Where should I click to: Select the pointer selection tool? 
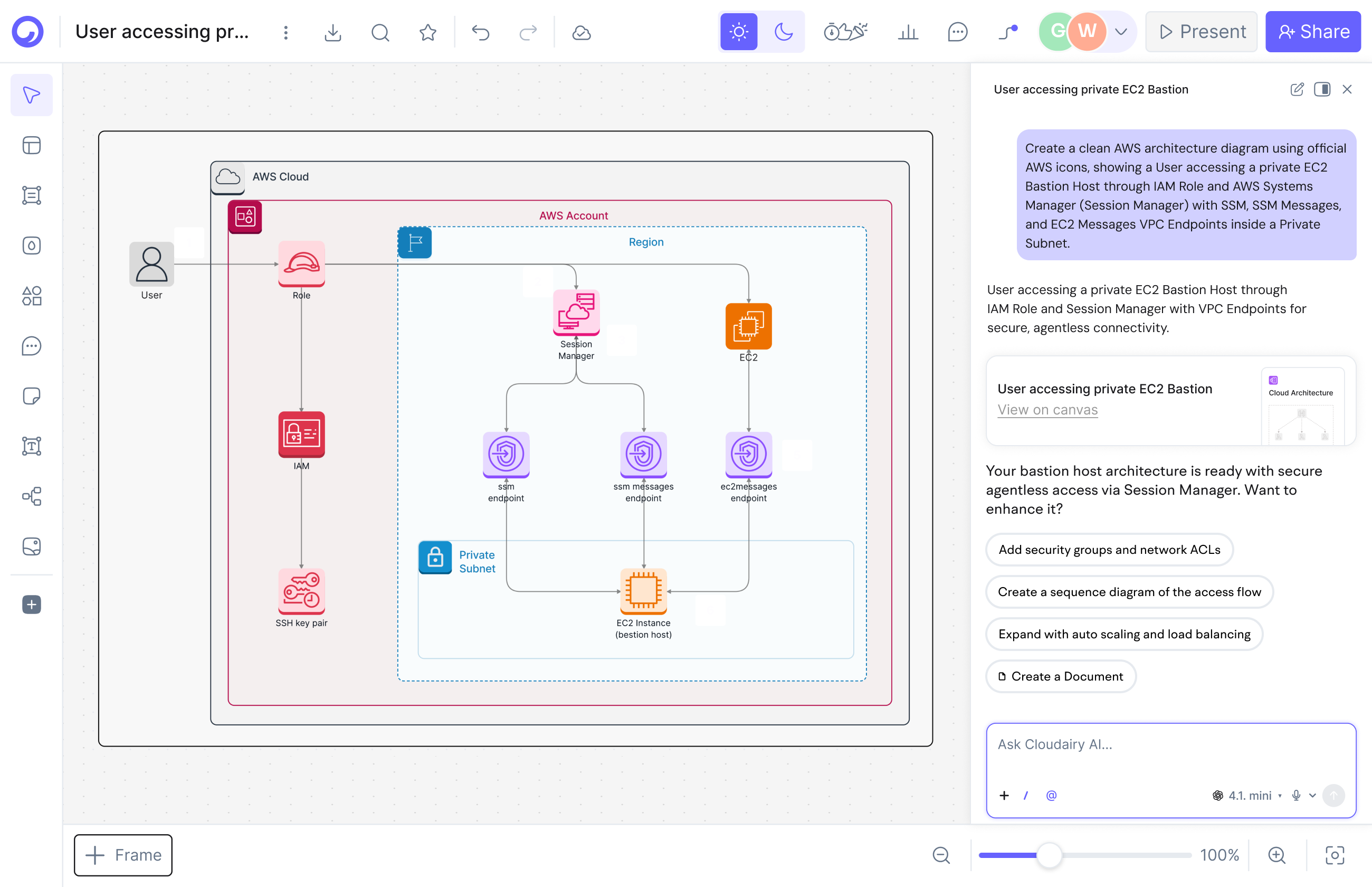[x=32, y=95]
